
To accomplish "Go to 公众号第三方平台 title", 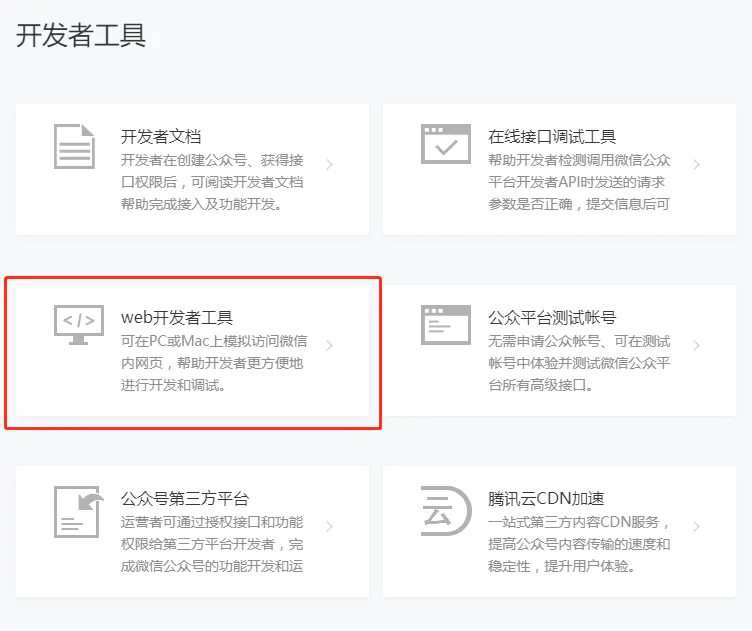I will pos(185,499).
